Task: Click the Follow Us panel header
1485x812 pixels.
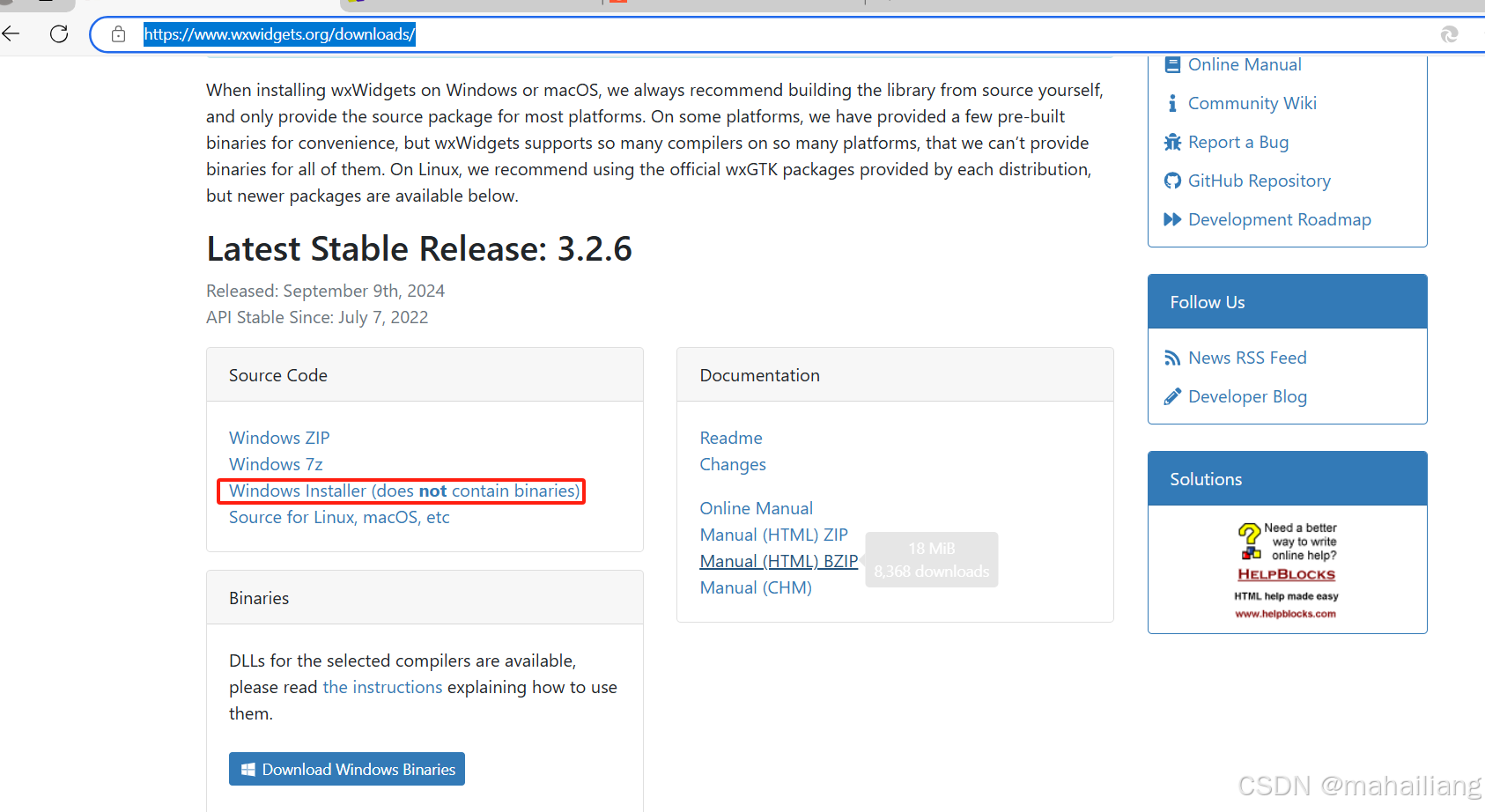Action: point(1287,302)
